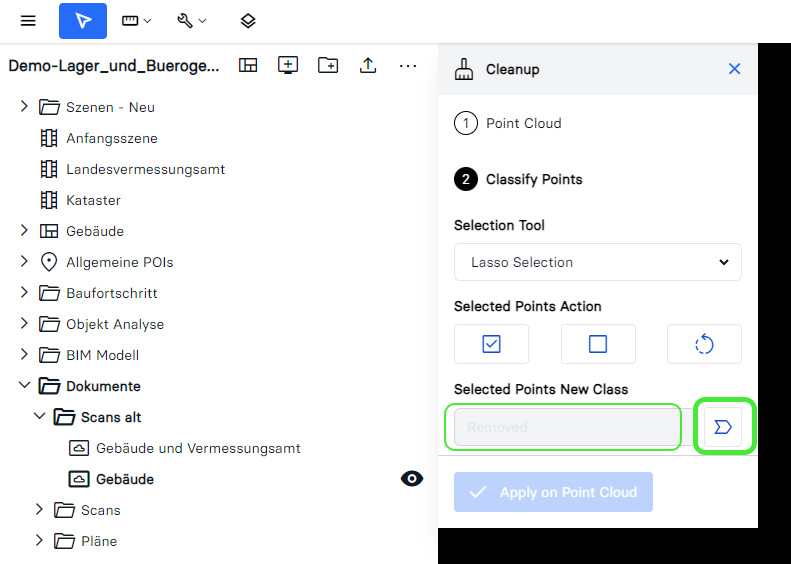Activate the select cursor tool
The width and height of the screenshot is (791, 564).
pos(83,21)
